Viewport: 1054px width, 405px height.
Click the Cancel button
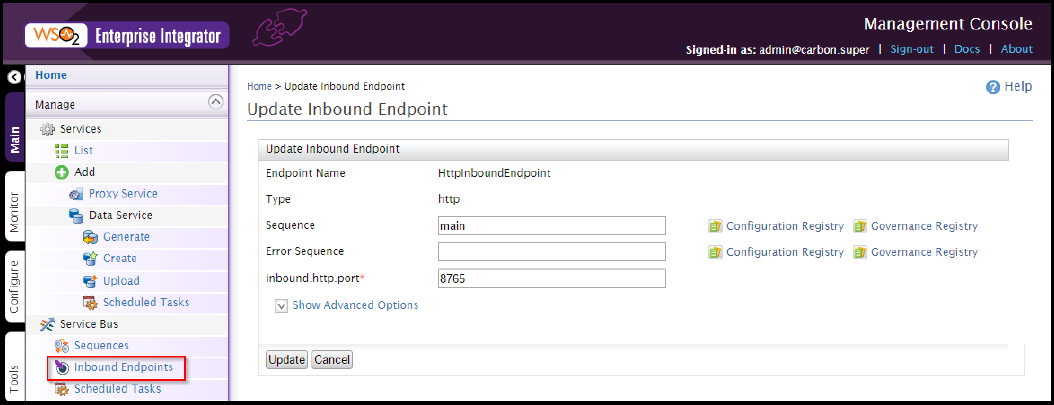332,360
